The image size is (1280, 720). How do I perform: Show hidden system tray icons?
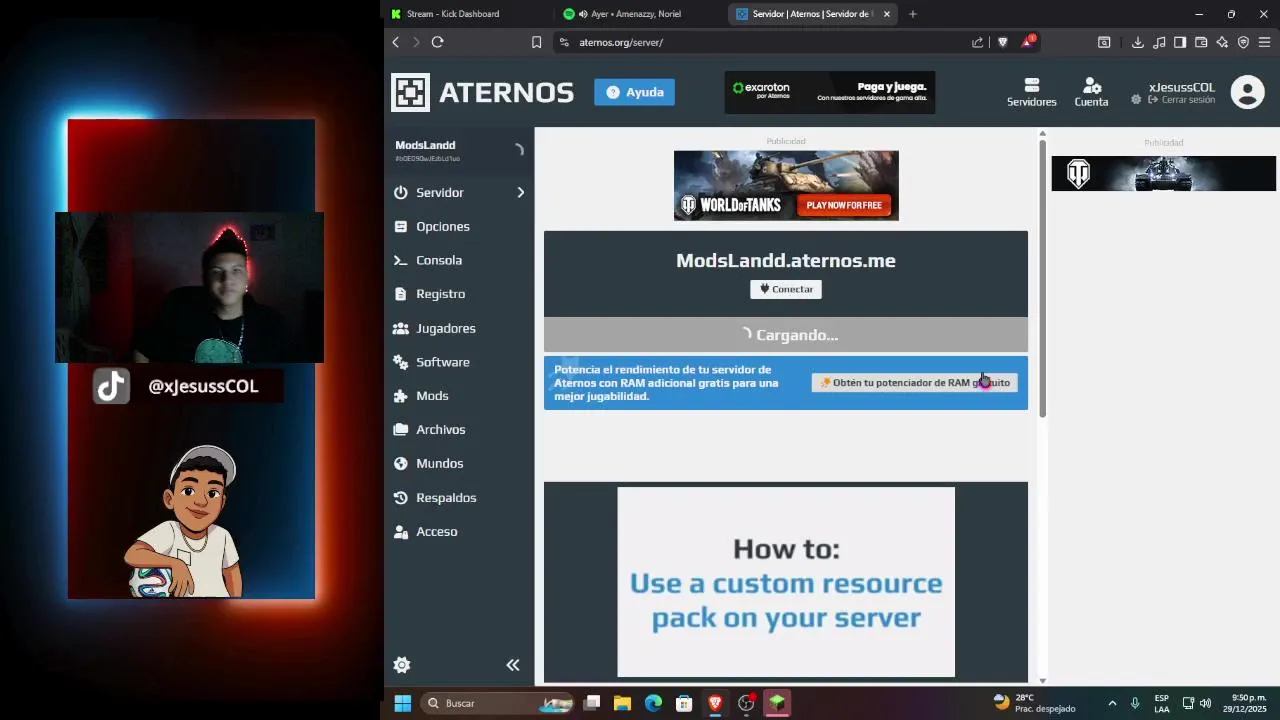(1112, 703)
